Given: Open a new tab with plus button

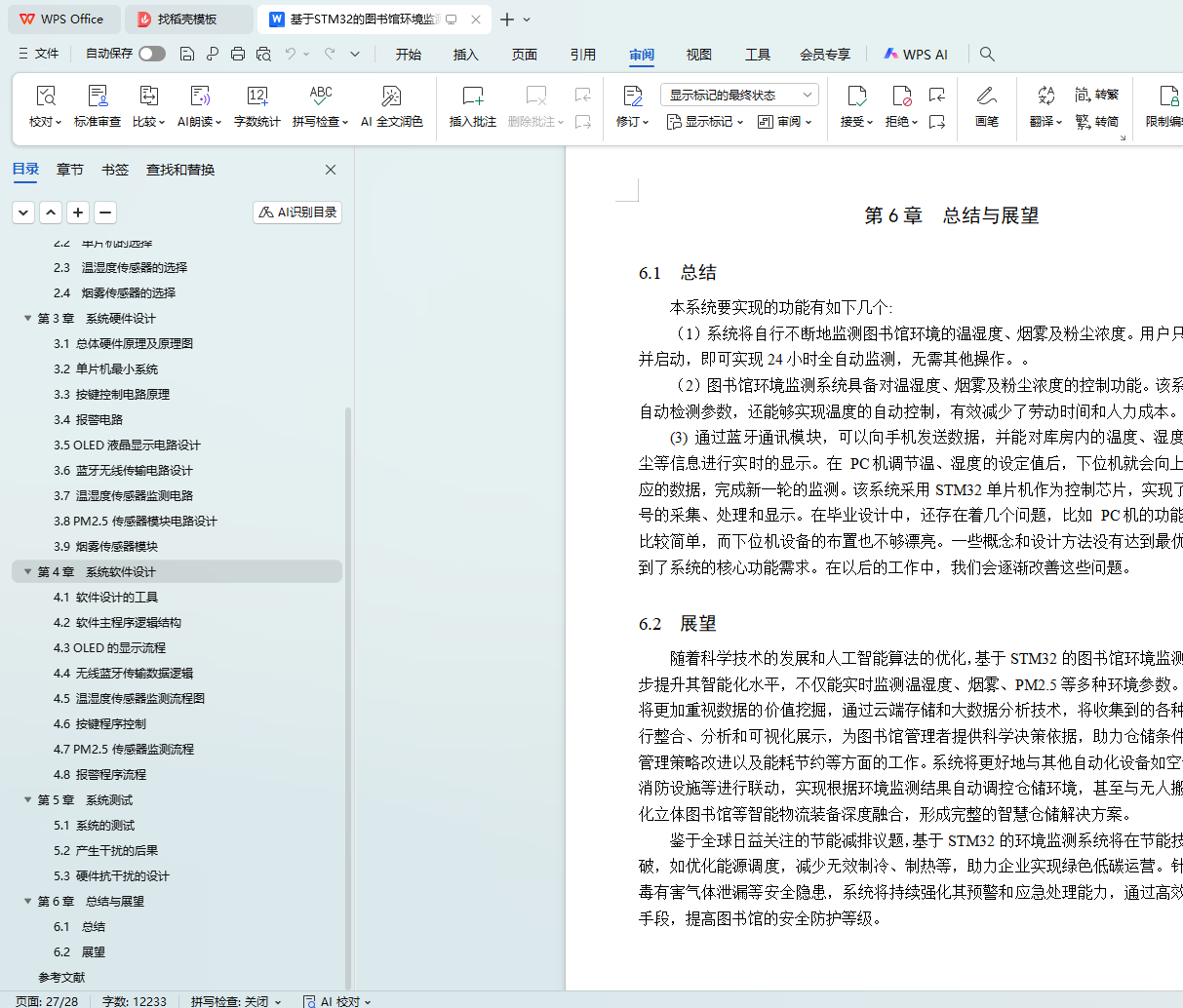Looking at the screenshot, I should (x=506, y=19).
